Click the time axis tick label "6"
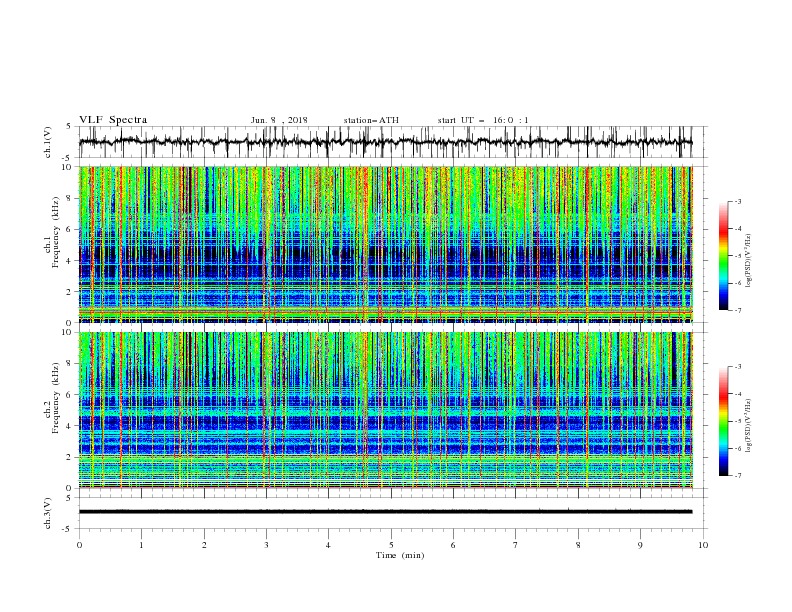 tap(453, 545)
